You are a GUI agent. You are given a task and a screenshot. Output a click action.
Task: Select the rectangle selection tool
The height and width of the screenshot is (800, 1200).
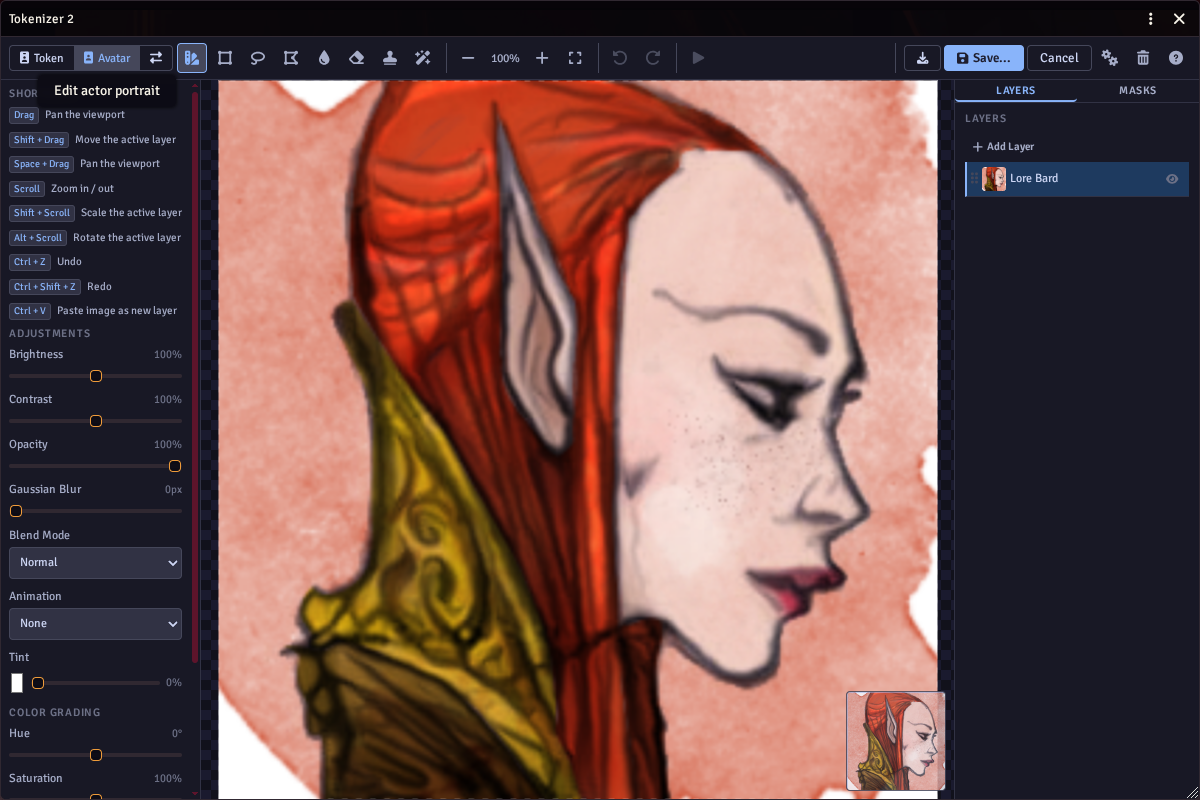(x=225, y=58)
